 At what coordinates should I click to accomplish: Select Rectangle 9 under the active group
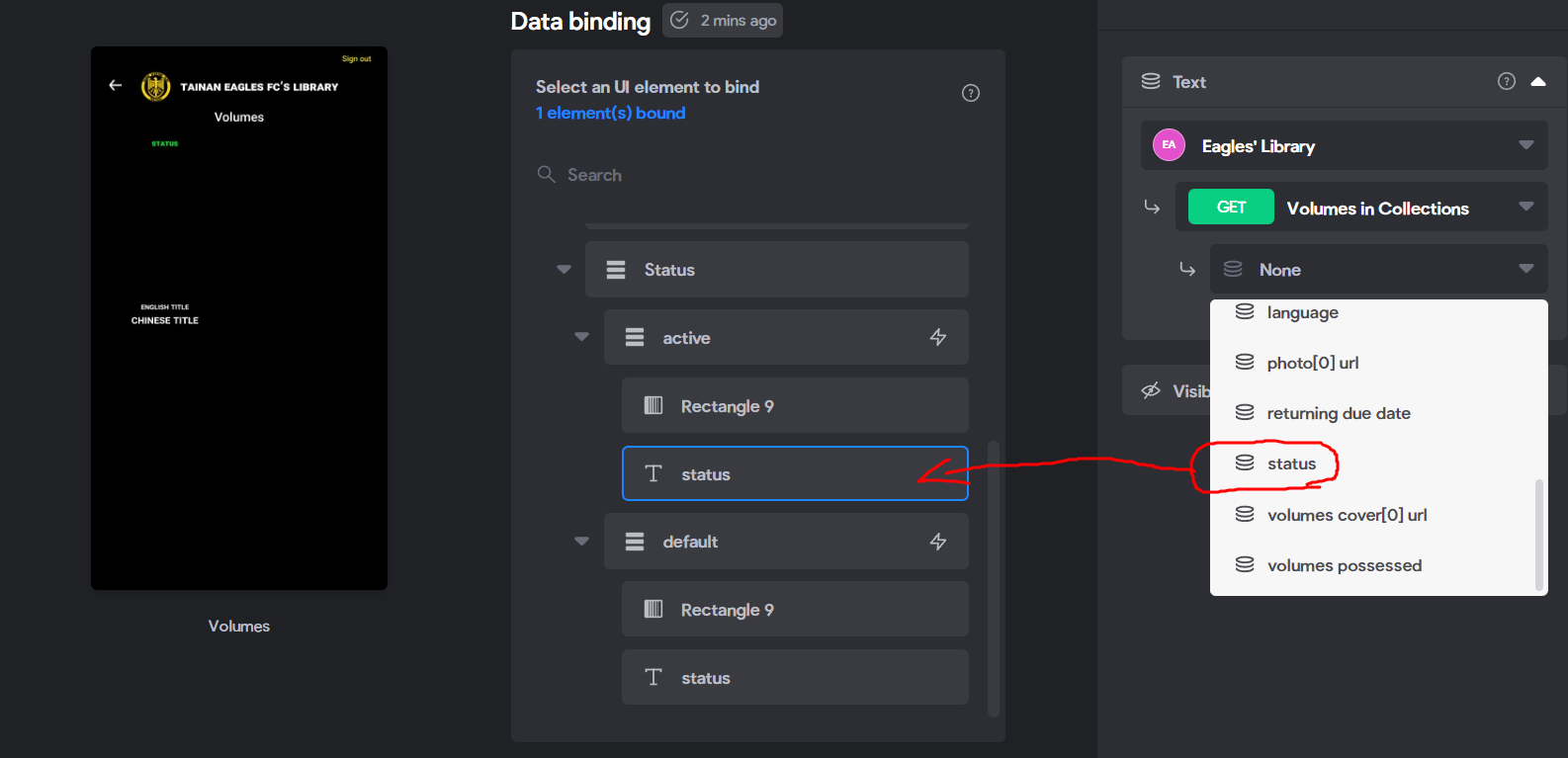tap(795, 405)
